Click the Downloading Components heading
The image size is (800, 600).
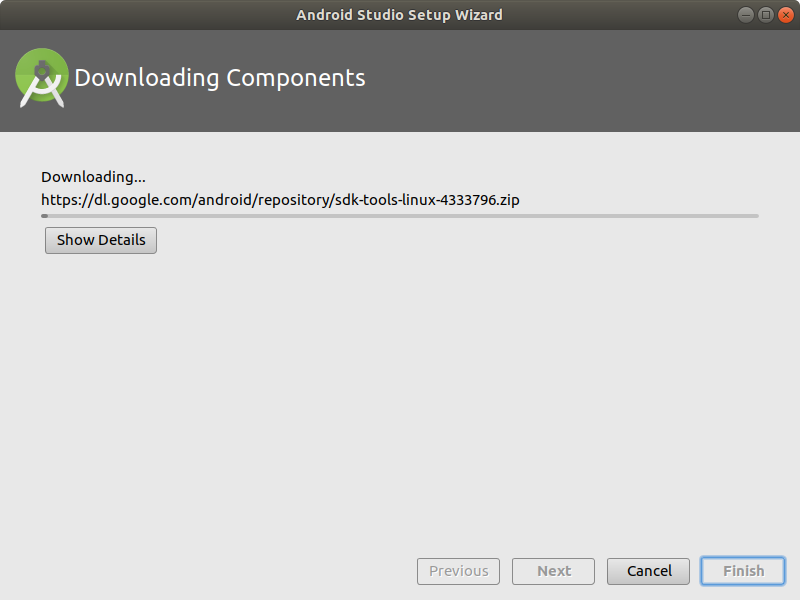[x=220, y=78]
